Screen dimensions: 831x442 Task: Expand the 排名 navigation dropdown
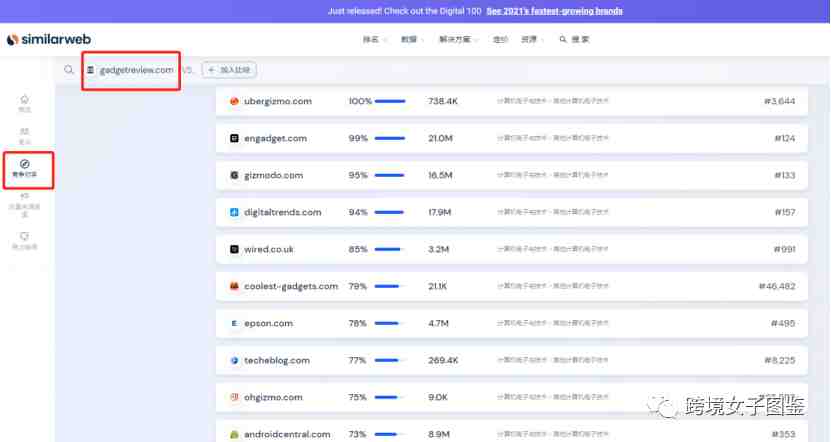(x=375, y=39)
